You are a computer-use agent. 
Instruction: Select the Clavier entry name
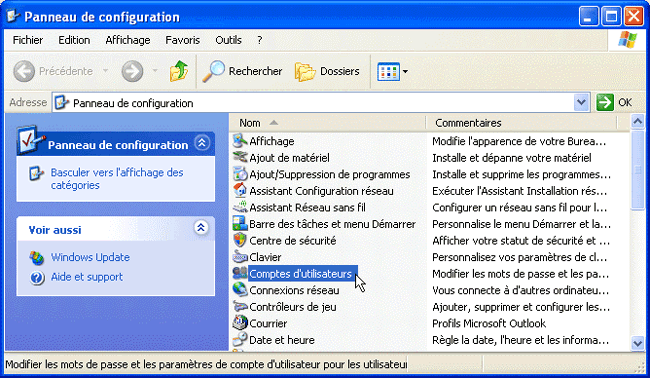[265, 257]
